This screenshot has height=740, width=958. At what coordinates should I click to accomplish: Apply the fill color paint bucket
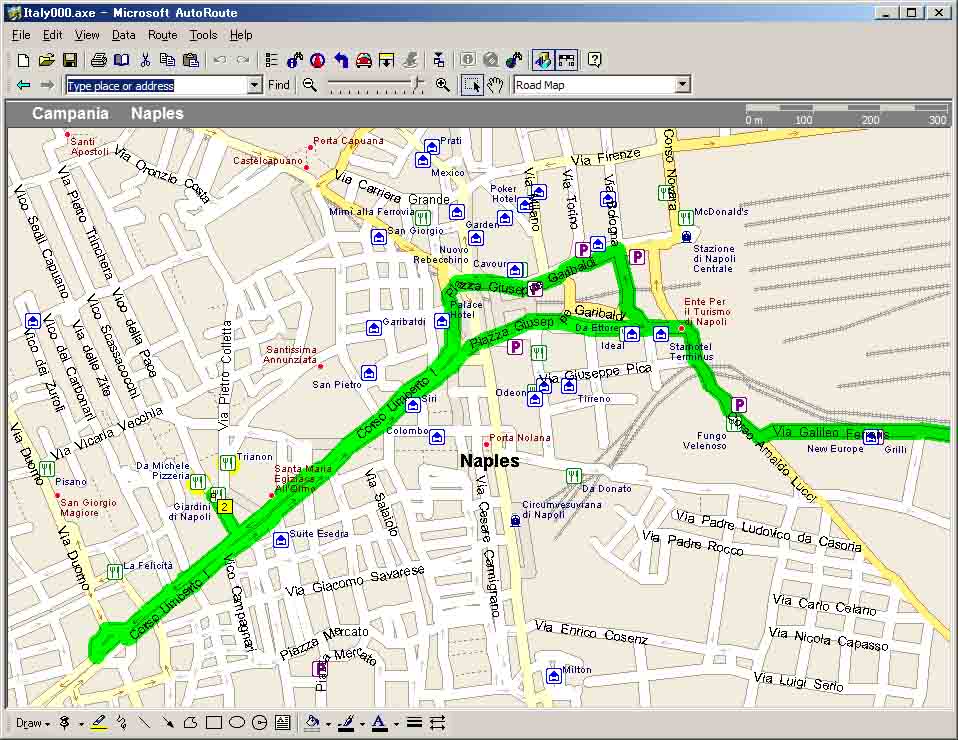pos(312,724)
